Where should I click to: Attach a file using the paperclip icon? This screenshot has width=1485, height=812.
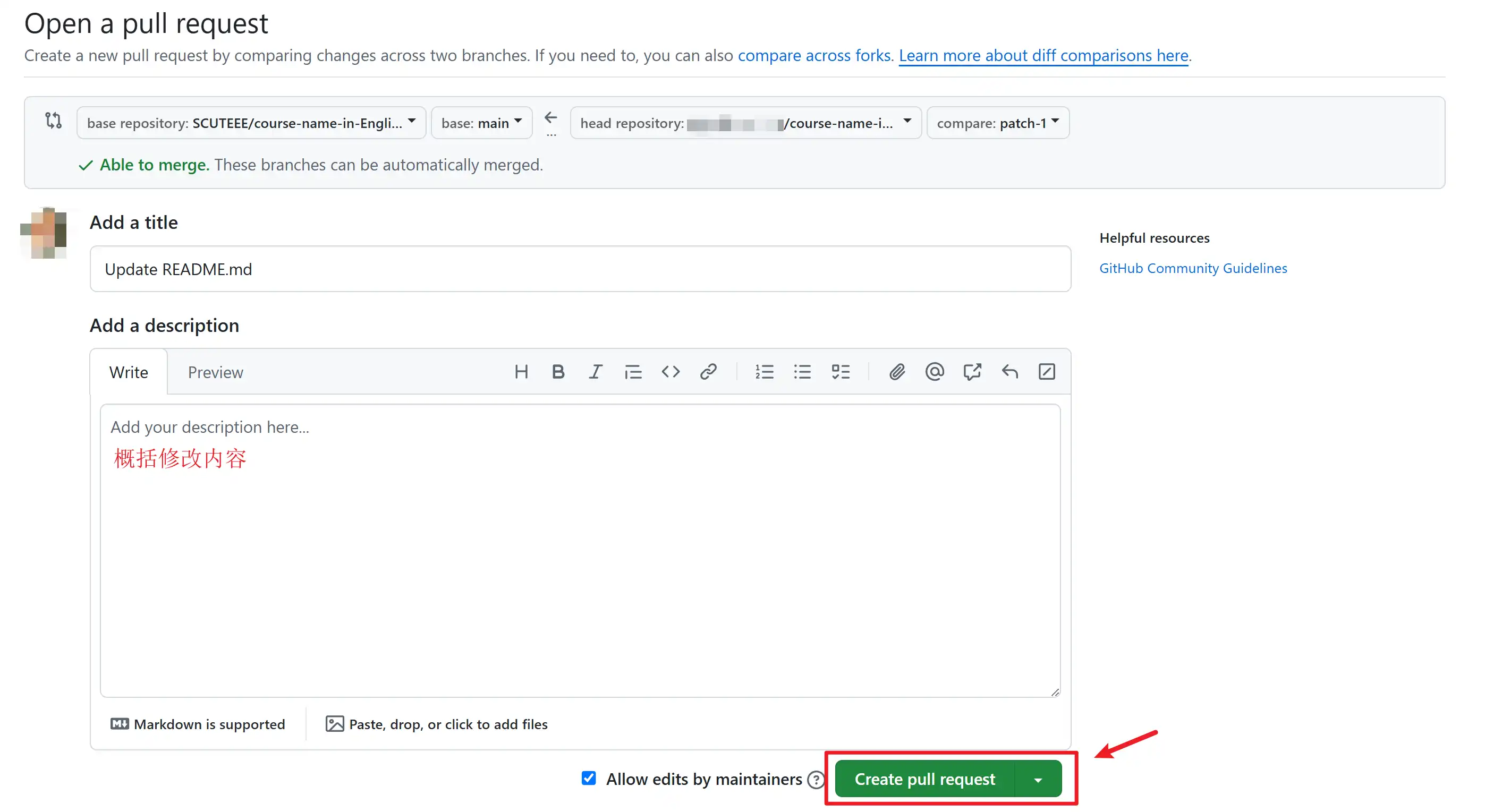(x=897, y=372)
